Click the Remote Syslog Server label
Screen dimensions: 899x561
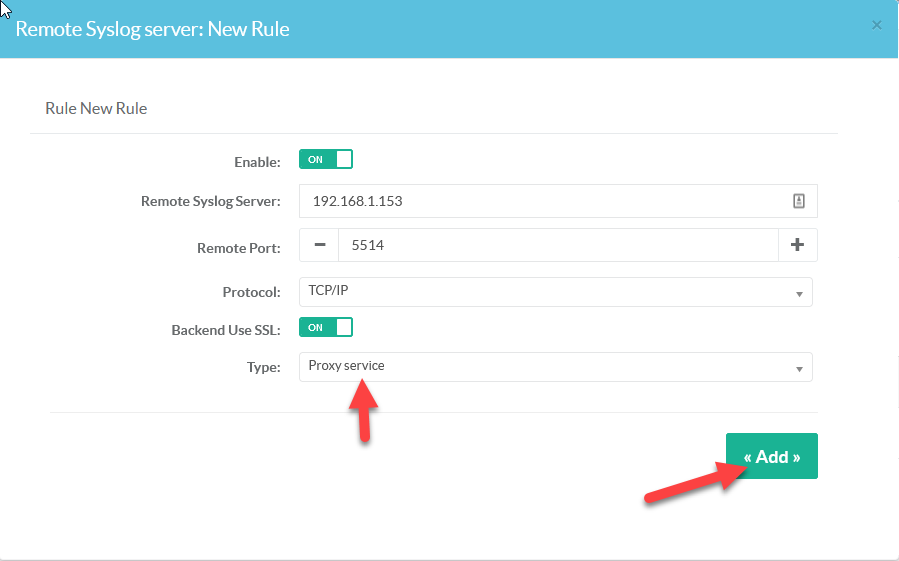tap(211, 201)
